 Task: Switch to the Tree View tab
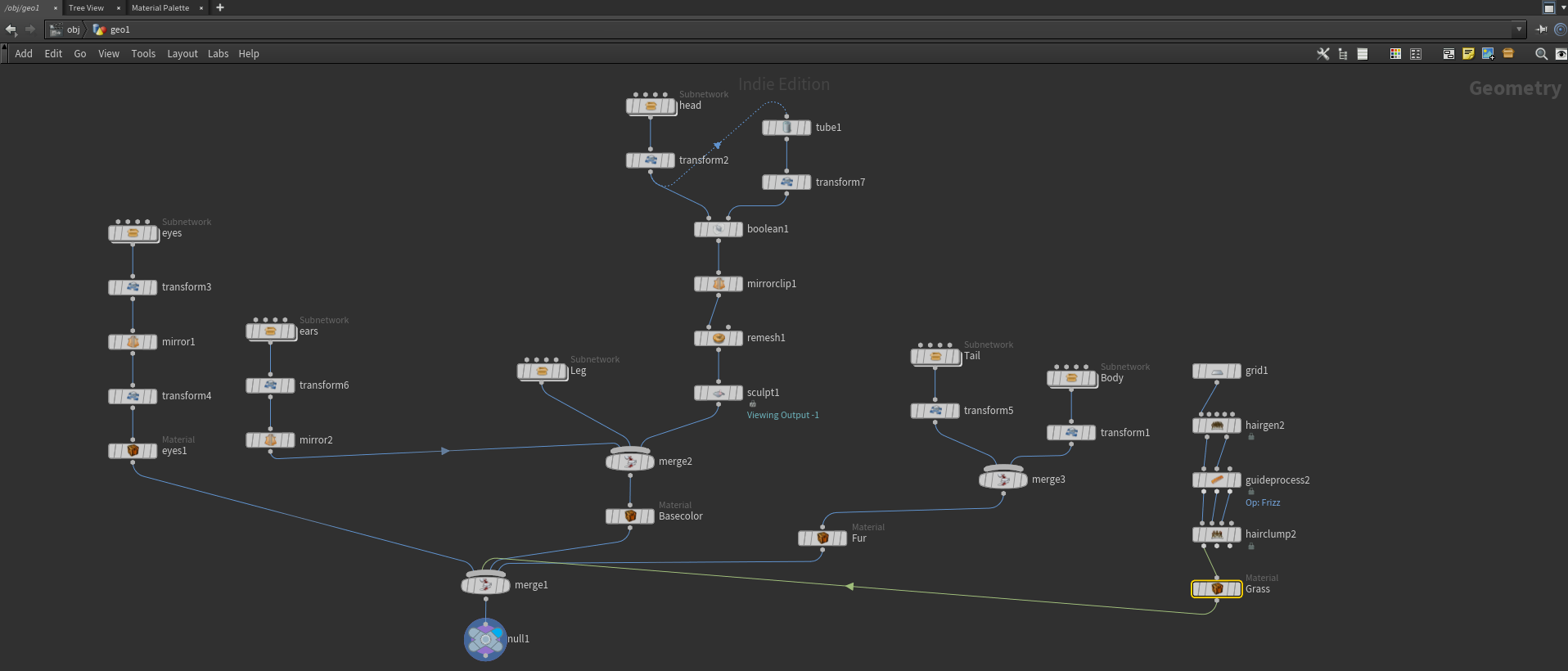click(86, 7)
